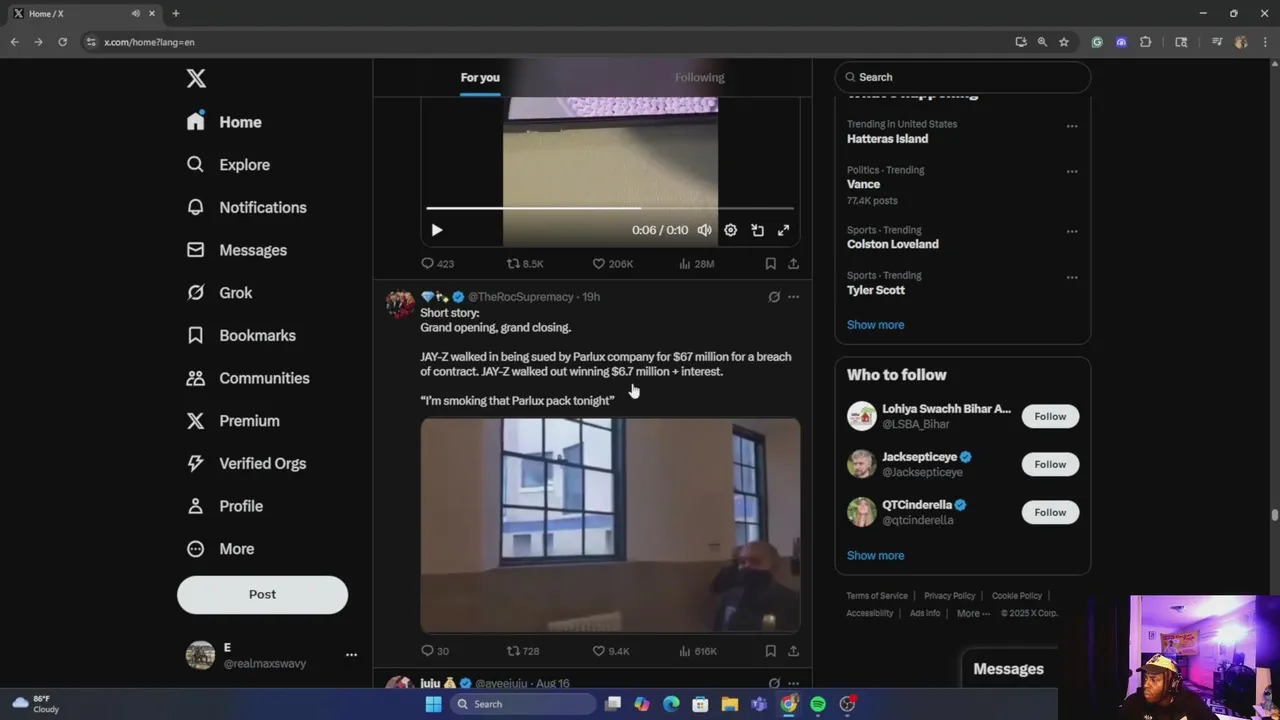Click the Communities icon in sidebar
The width and height of the screenshot is (1280, 720).
tap(196, 378)
